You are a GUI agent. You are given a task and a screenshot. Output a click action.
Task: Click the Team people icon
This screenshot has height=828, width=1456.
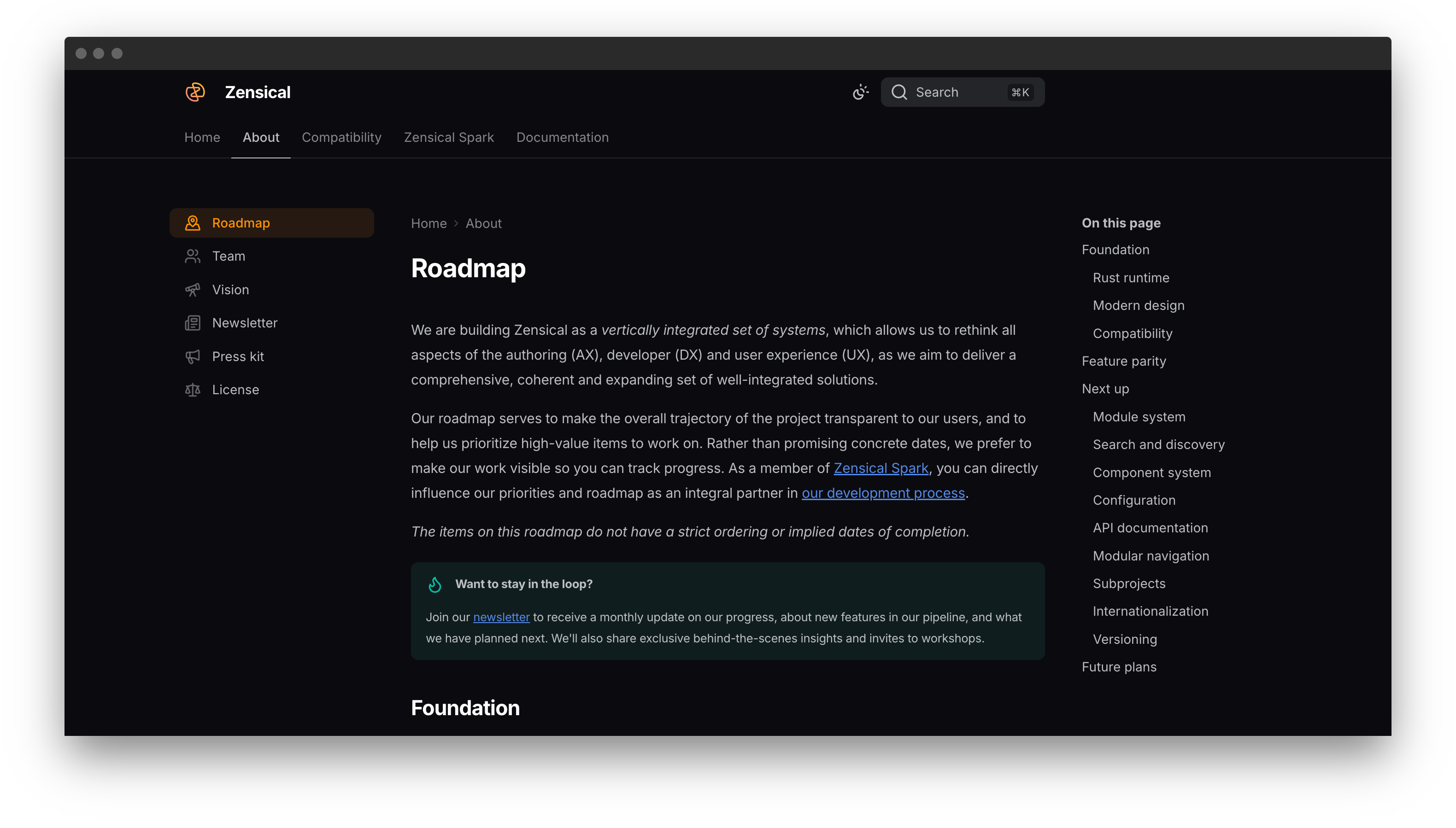(x=193, y=257)
